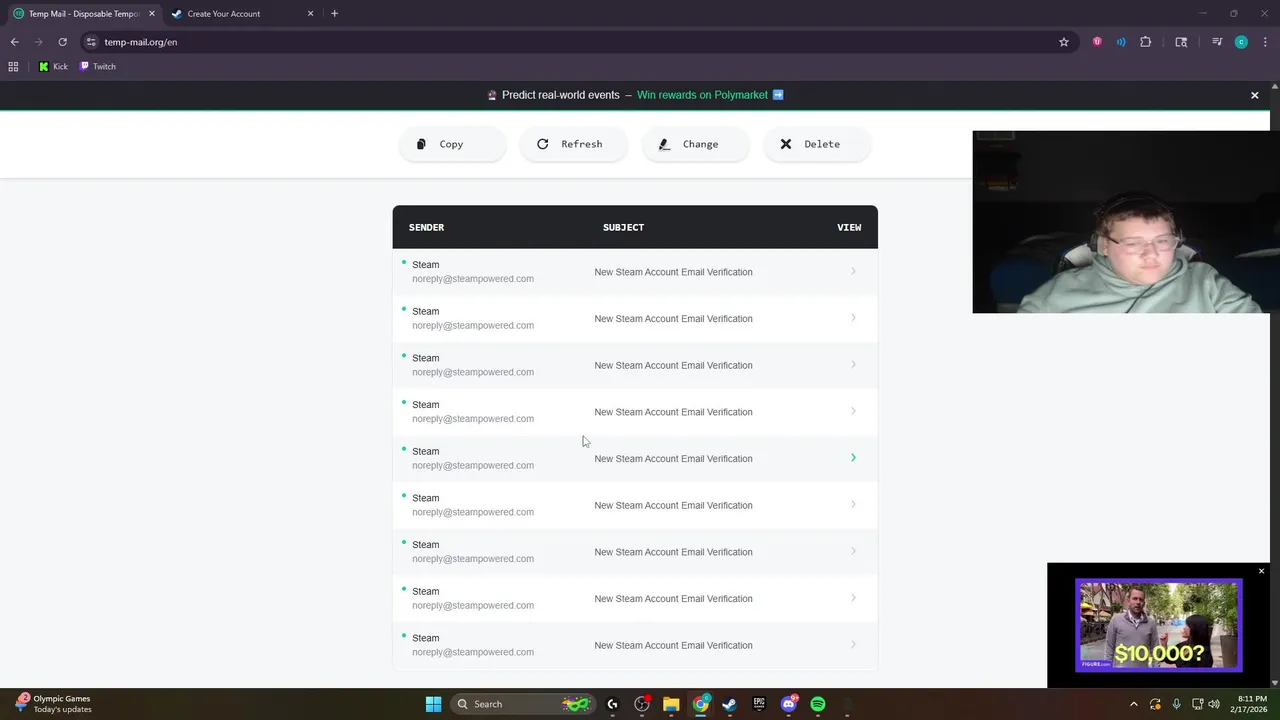Image resolution: width=1280 pixels, height=720 pixels.
Task: Open the Twitch bookmark
Action: (x=97, y=67)
